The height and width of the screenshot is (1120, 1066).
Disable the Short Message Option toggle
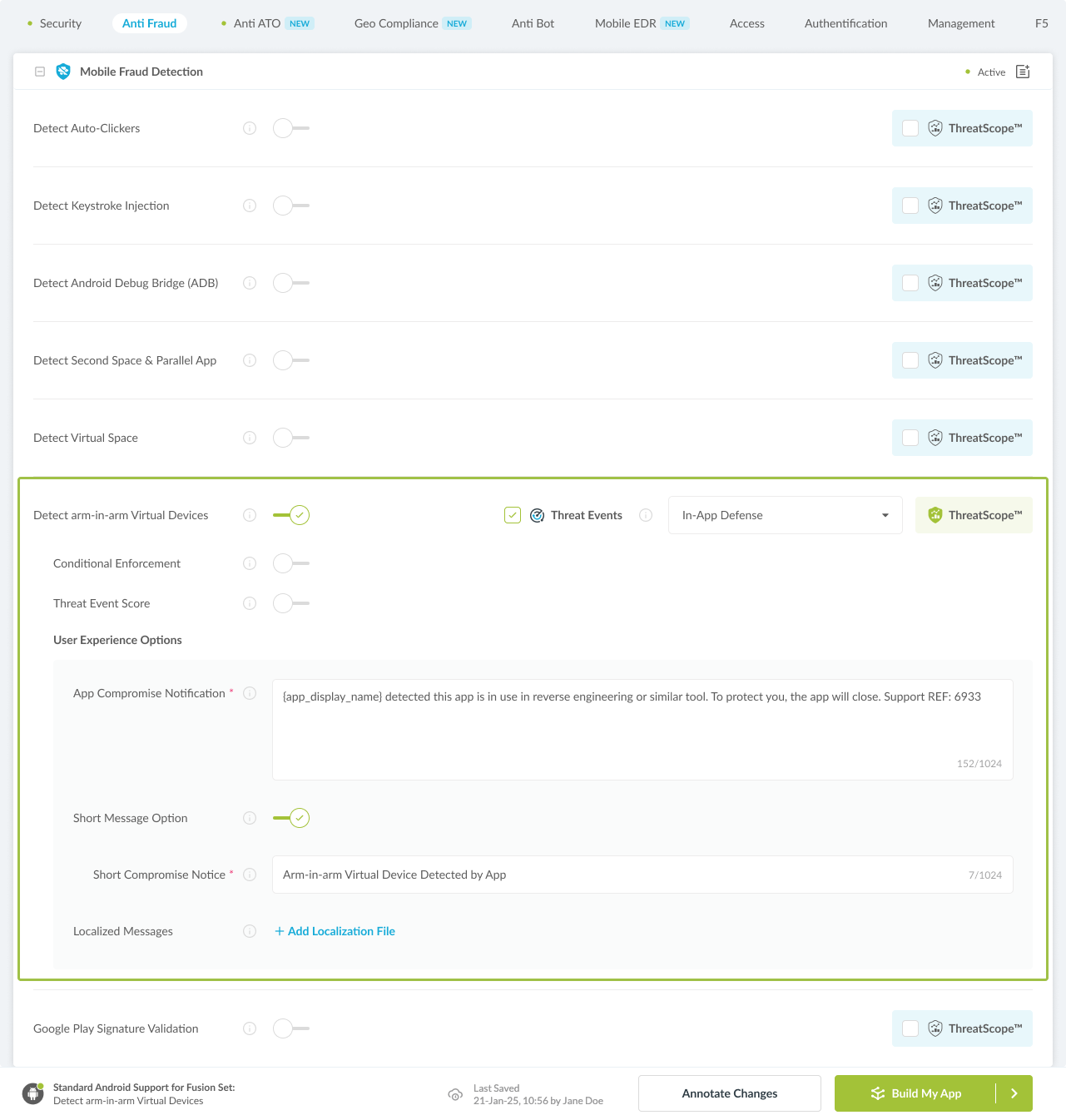[x=291, y=818]
